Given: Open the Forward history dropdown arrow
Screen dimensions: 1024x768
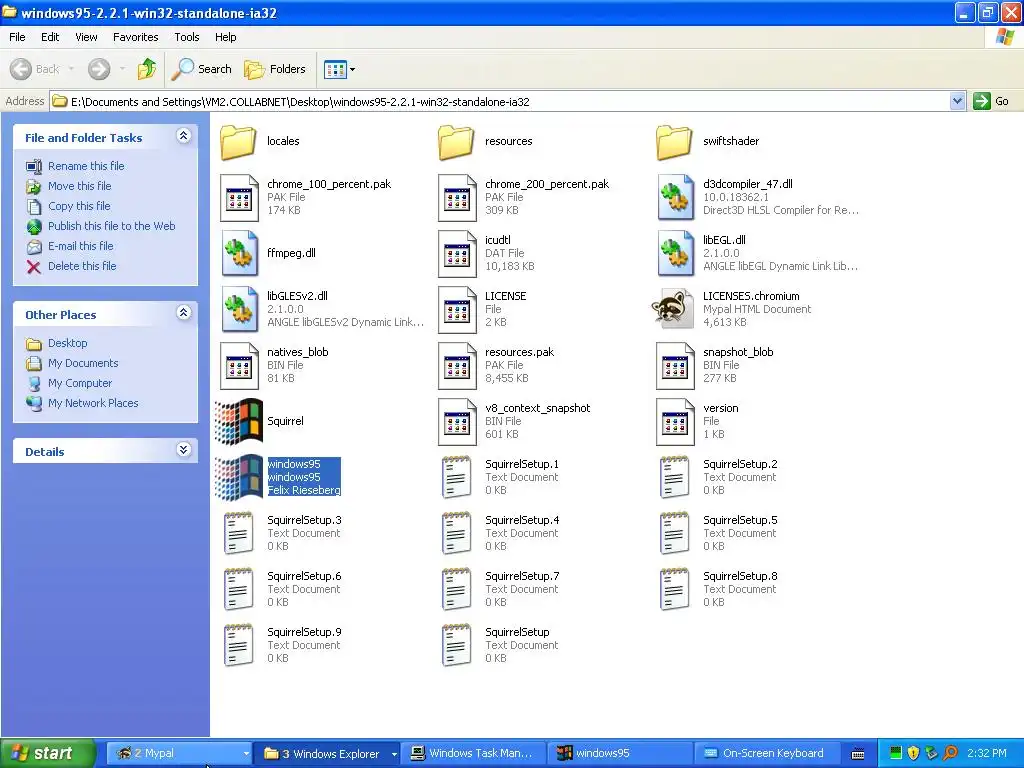Looking at the screenshot, I should point(122,69).
